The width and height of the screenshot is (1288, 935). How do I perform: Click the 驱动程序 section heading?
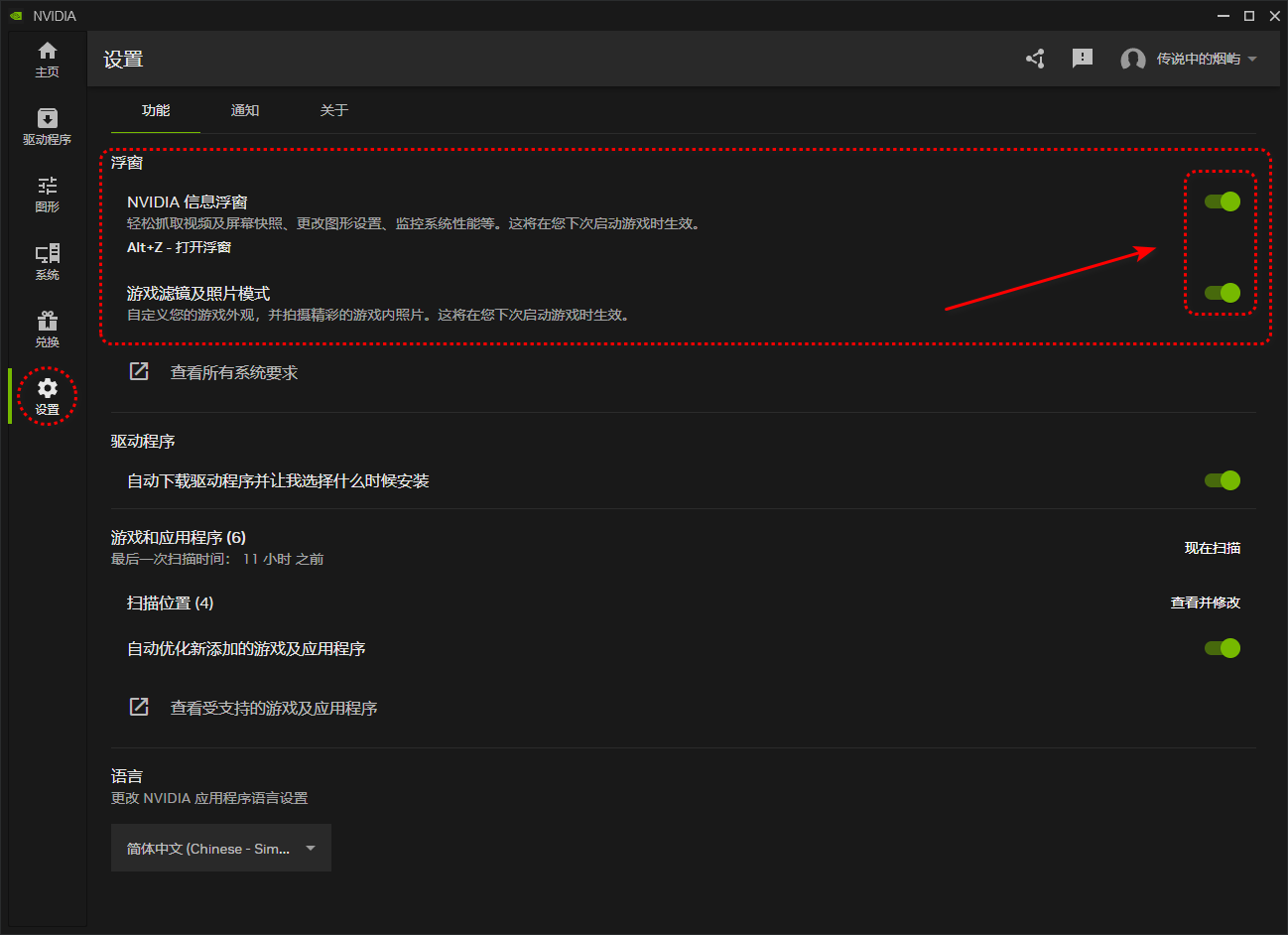(143, 441)
